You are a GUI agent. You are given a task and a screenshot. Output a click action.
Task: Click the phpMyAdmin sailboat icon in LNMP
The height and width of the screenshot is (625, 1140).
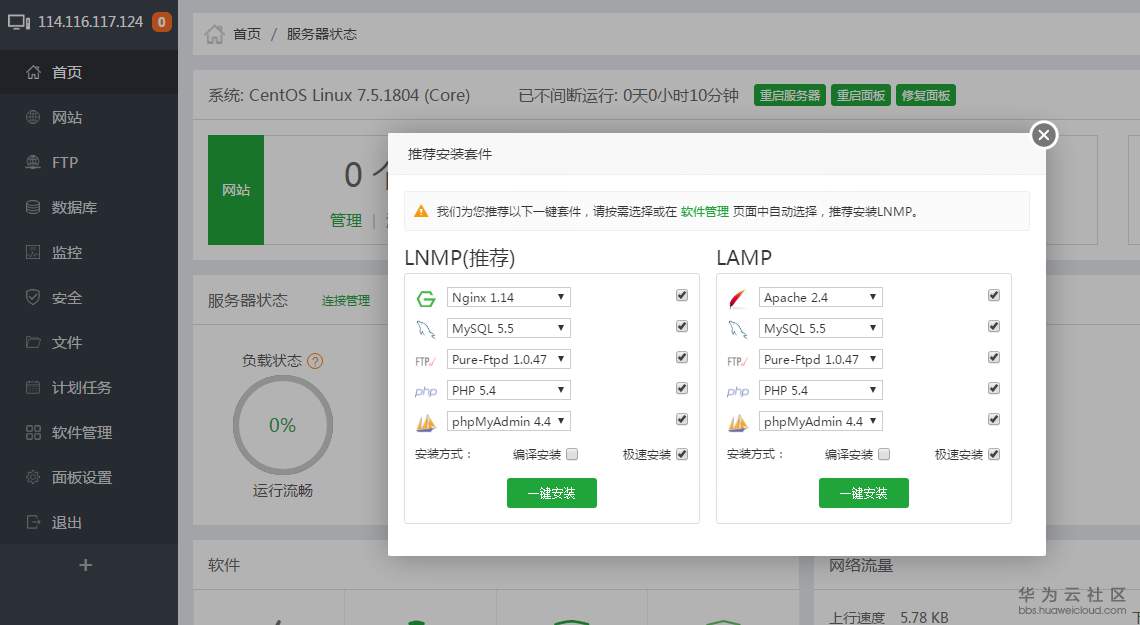click(x=425, y=422)
